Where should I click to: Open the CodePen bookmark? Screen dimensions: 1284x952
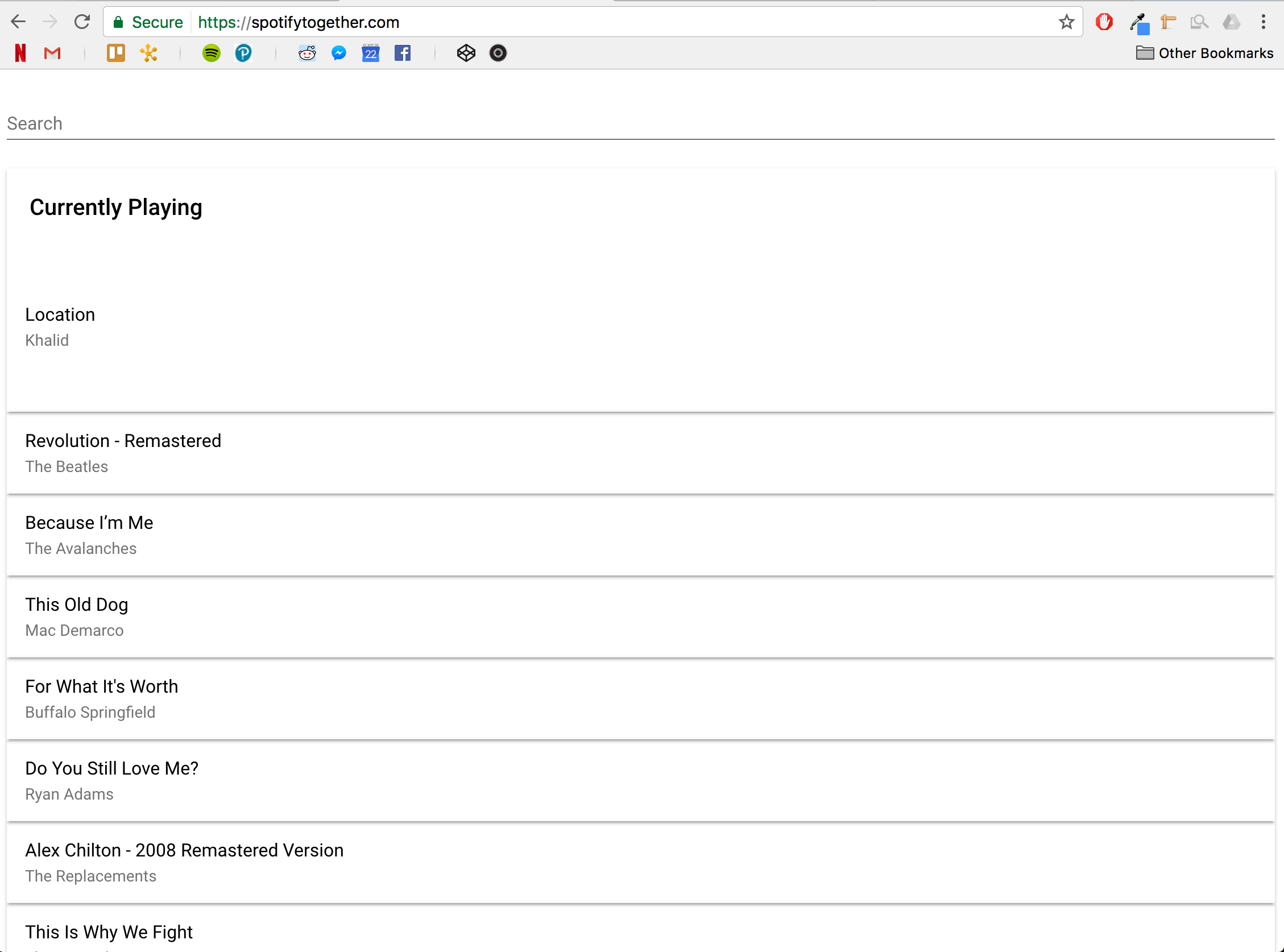[x=466, y=53]
